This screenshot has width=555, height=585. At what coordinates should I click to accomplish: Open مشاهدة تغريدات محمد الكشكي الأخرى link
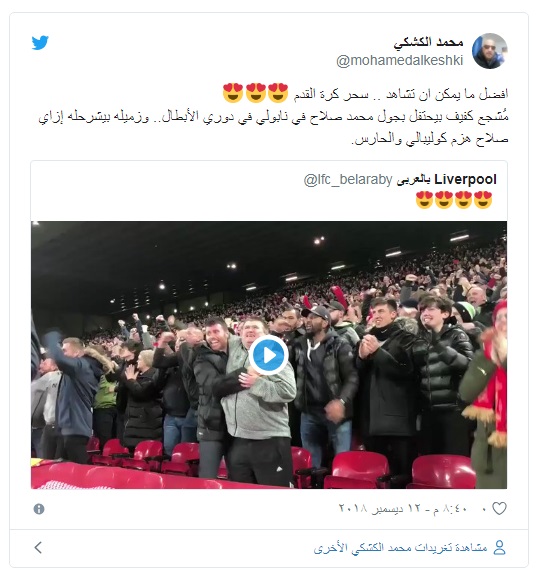(400, 548)
